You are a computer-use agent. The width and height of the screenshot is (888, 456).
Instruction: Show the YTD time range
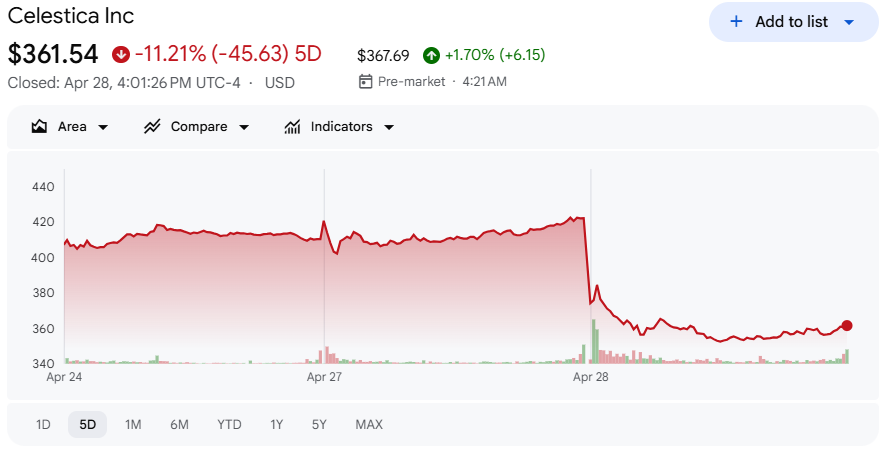click(x=229, y=424)
